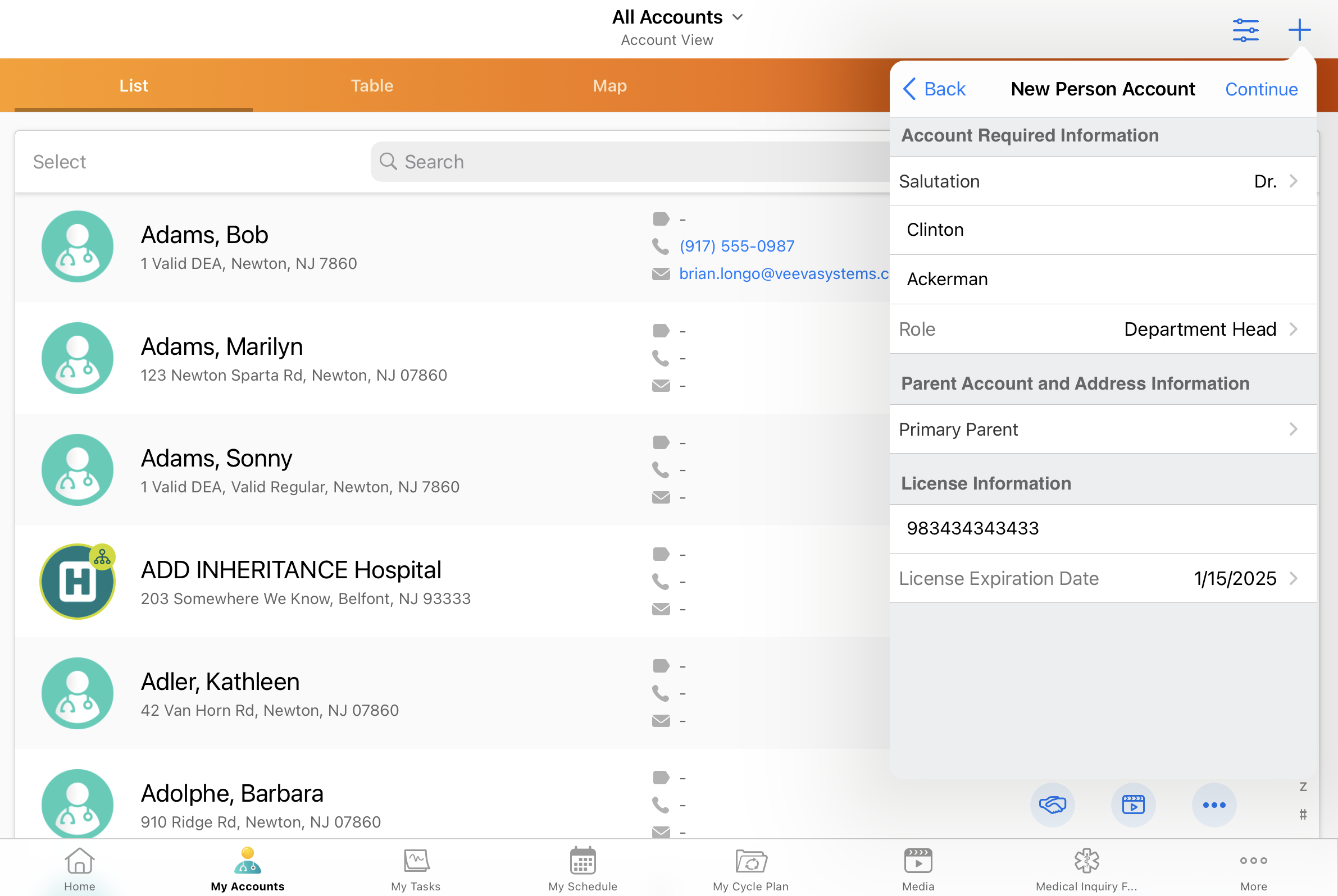Go Back from New Person Account
This screenshot has height=896, width=1338.
click(x=934, y=89)
